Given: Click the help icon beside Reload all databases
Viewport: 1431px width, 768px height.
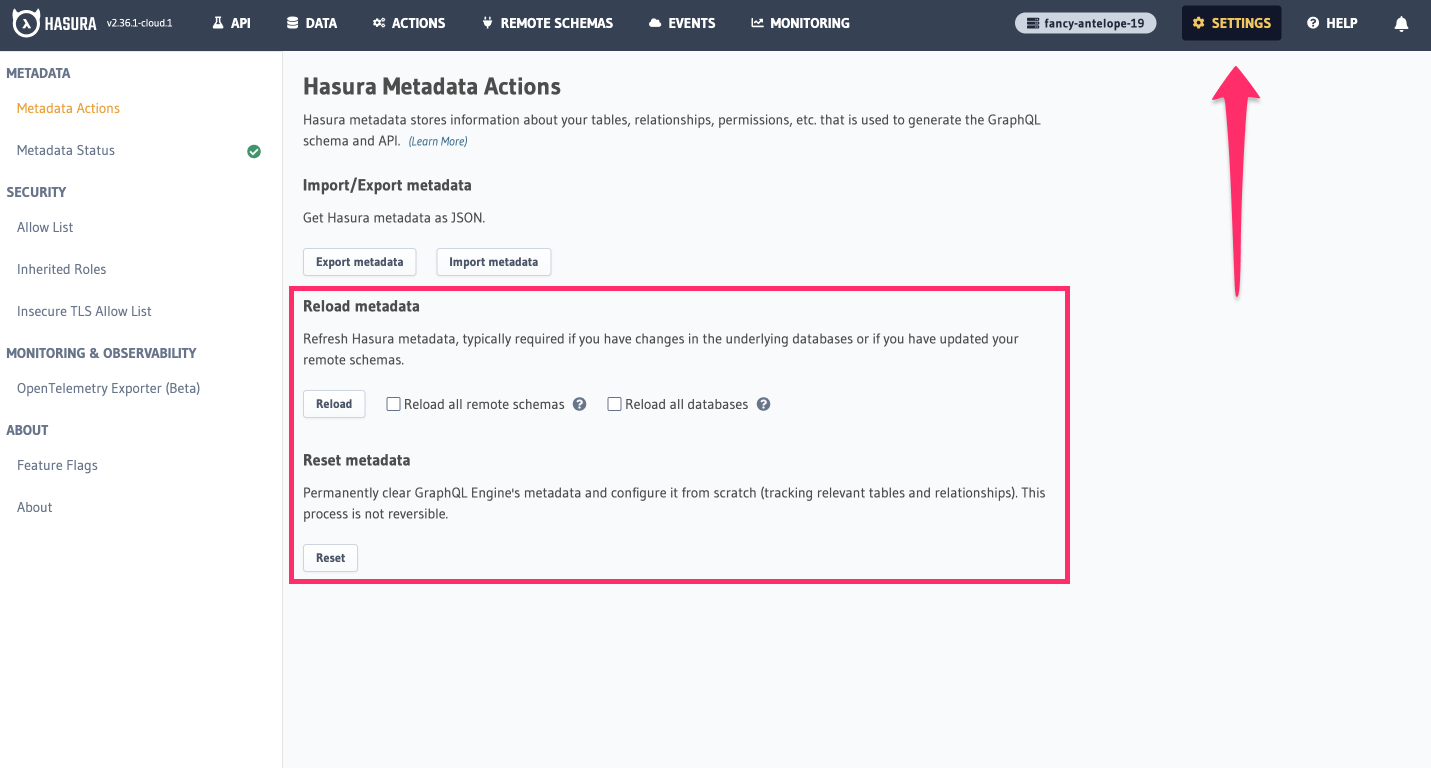Looking at the screenshot, I should pos(763,404).
